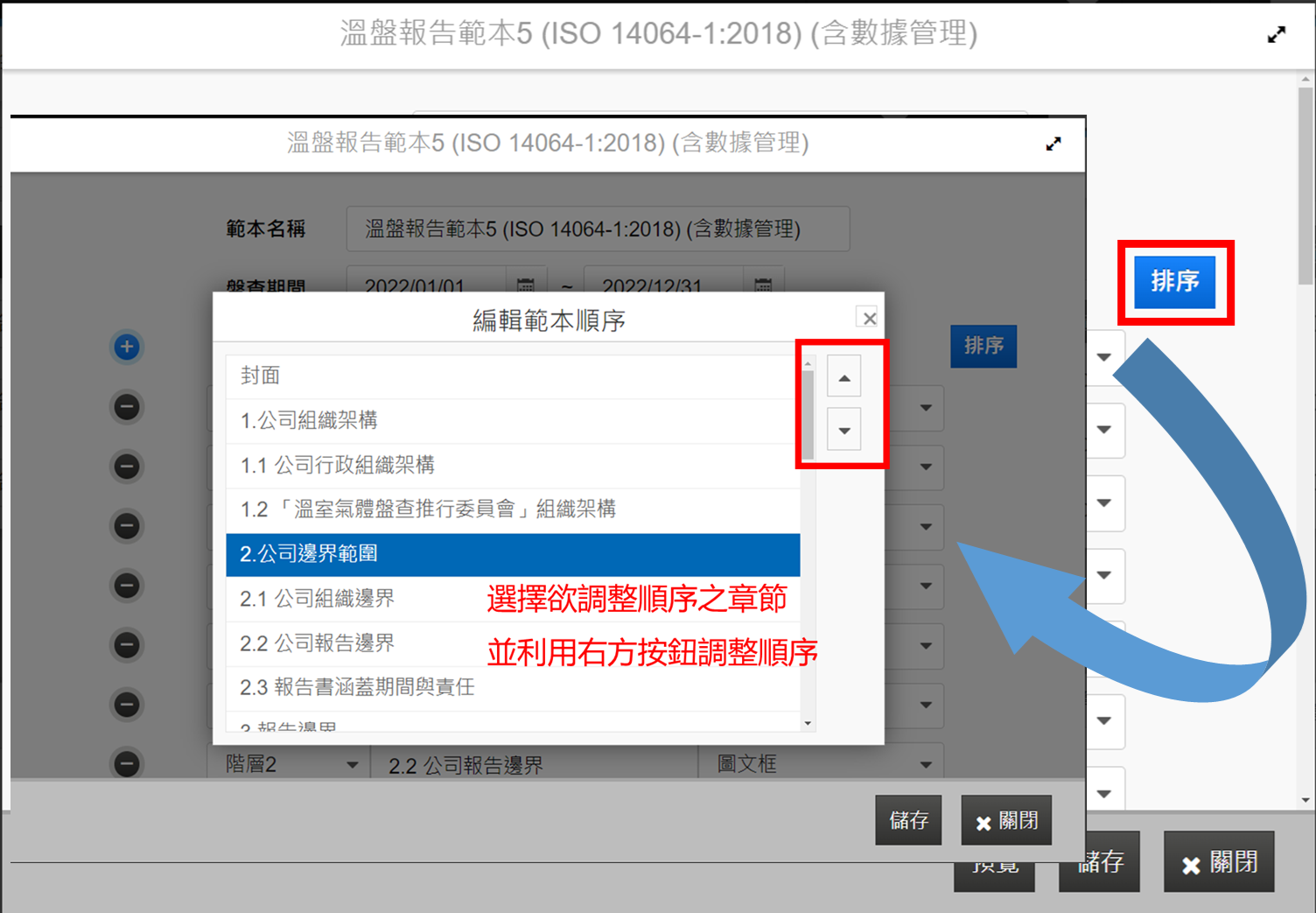The image size is (1316, 913).
Task: Open the end date calendar picker icon
Action: tap(763, 285)
